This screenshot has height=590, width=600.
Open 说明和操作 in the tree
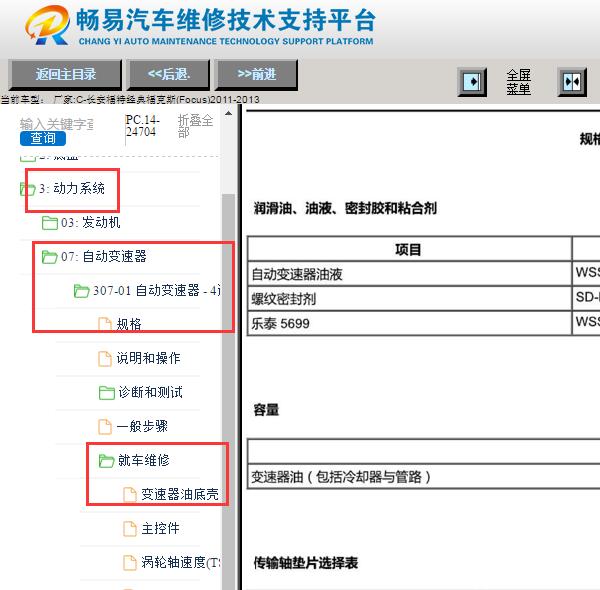148,359
